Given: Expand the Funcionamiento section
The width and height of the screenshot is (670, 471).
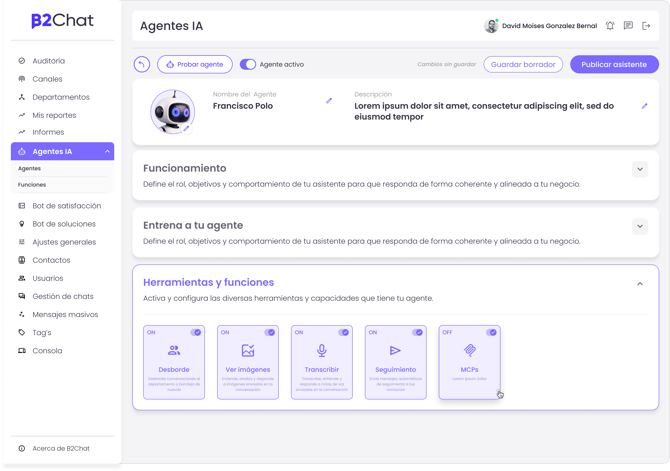Looking at the screenshot, I should (640, 169).
